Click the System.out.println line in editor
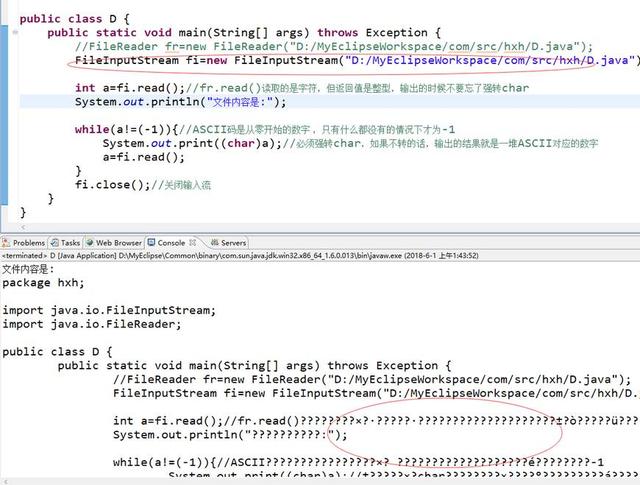This screenshot has height=485, width=640. 180,102
